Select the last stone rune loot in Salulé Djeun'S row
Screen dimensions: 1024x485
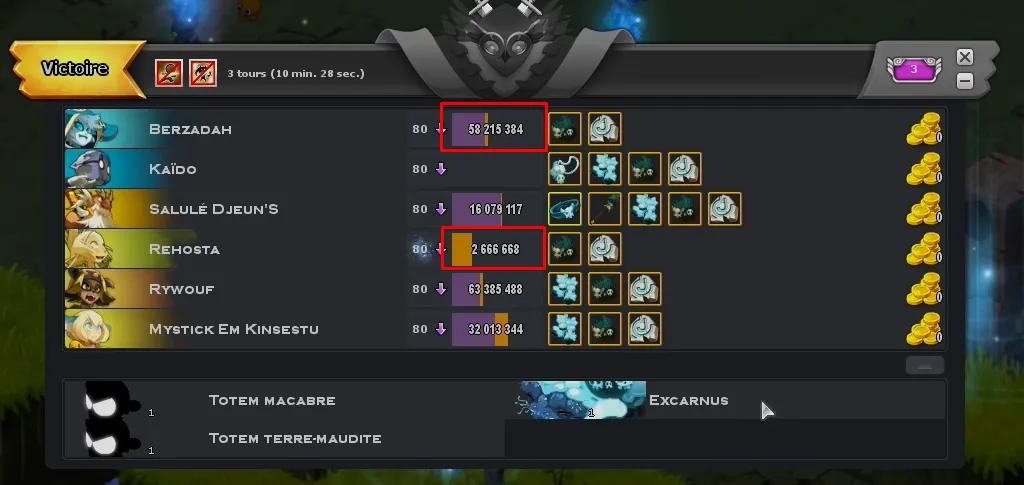point(724,209)
